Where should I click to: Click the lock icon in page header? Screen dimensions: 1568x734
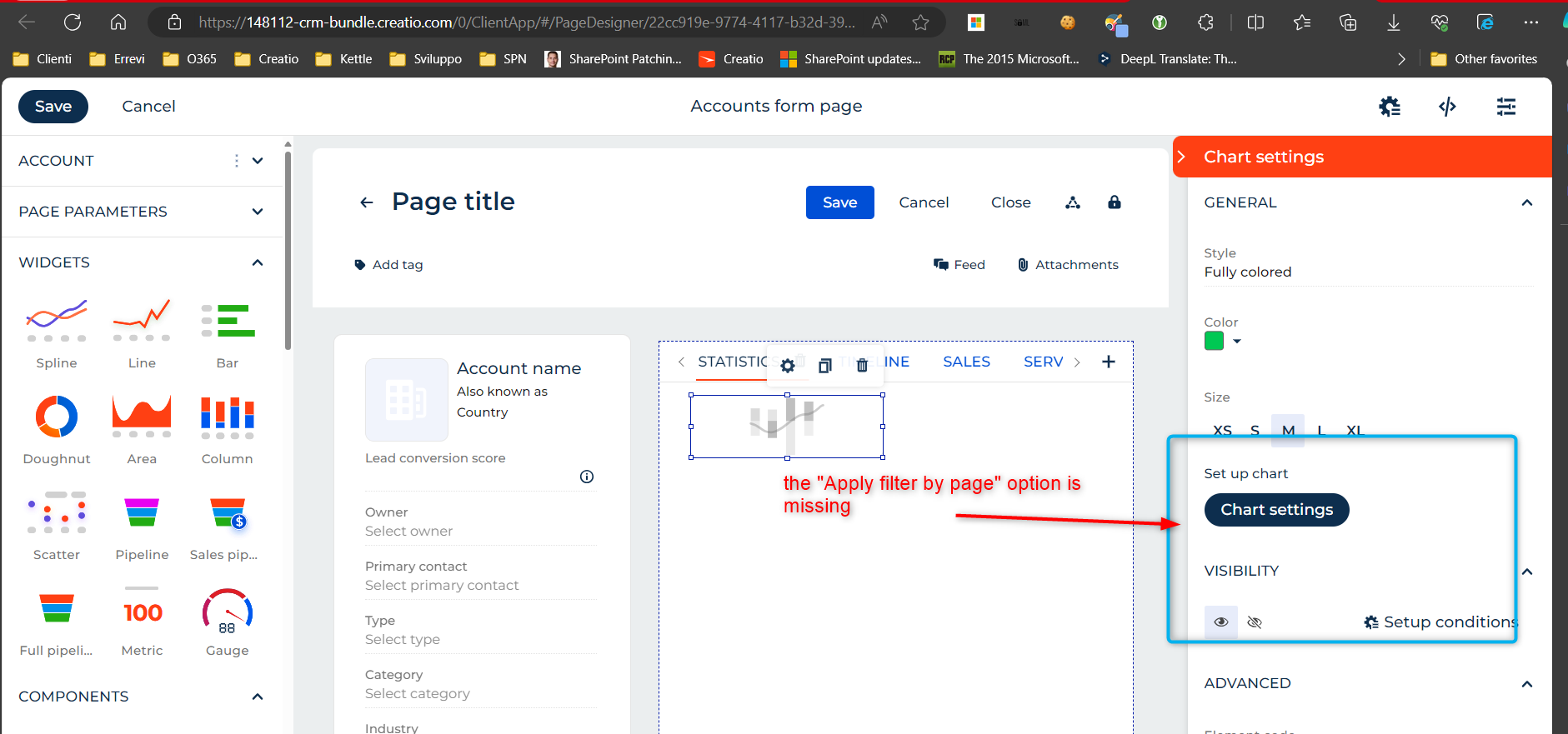1115,202
